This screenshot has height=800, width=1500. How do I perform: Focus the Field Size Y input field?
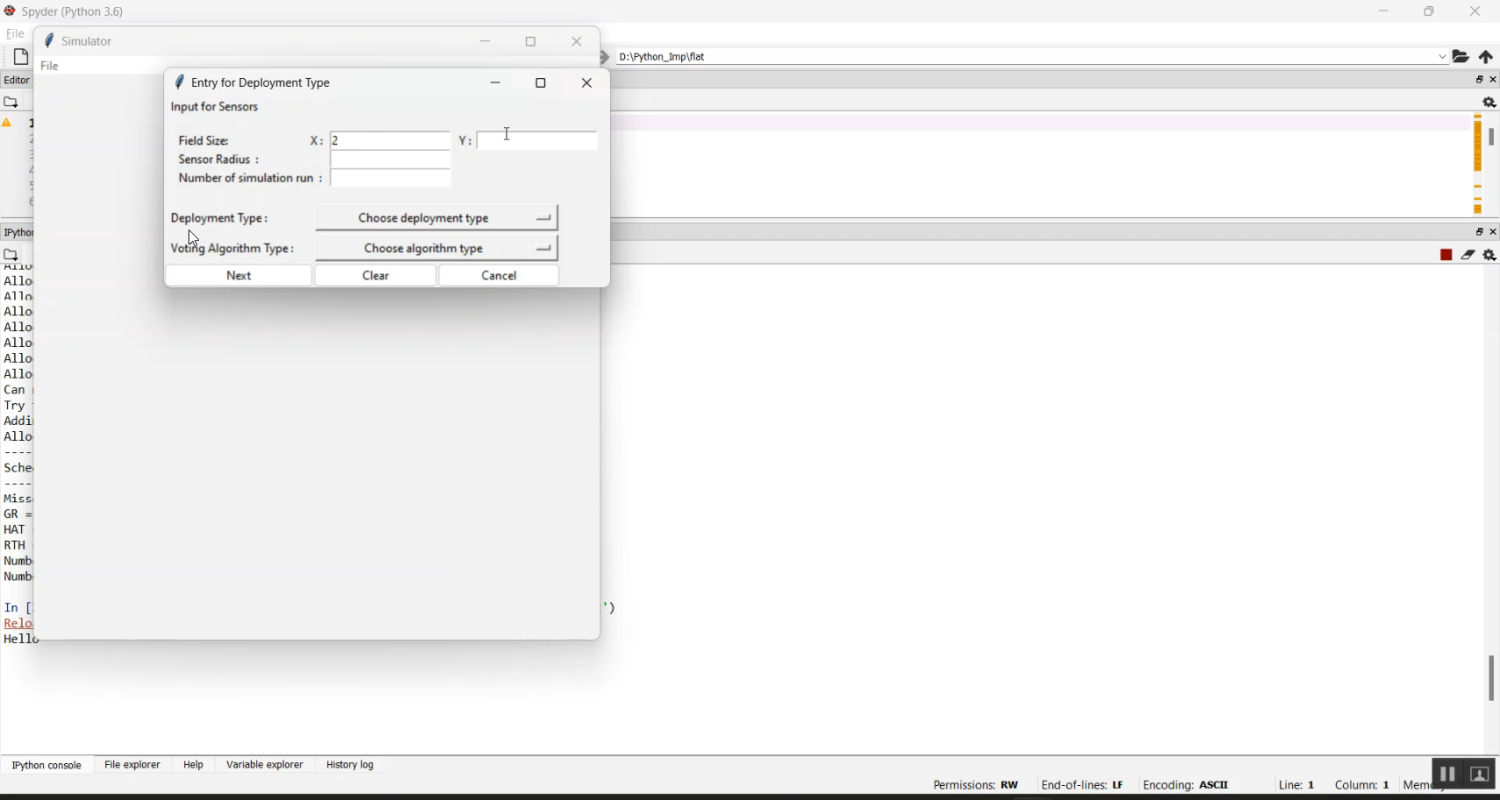click(x=538, y=141)
